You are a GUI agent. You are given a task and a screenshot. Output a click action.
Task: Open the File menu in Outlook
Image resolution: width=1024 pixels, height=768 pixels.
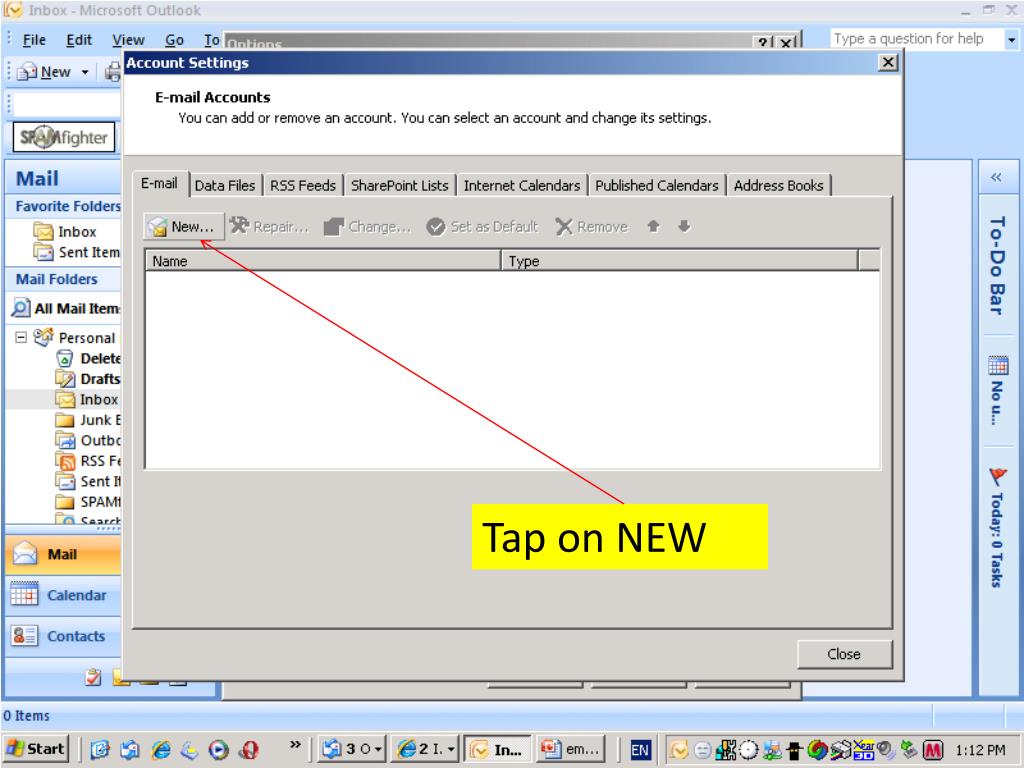pos(34,40)
